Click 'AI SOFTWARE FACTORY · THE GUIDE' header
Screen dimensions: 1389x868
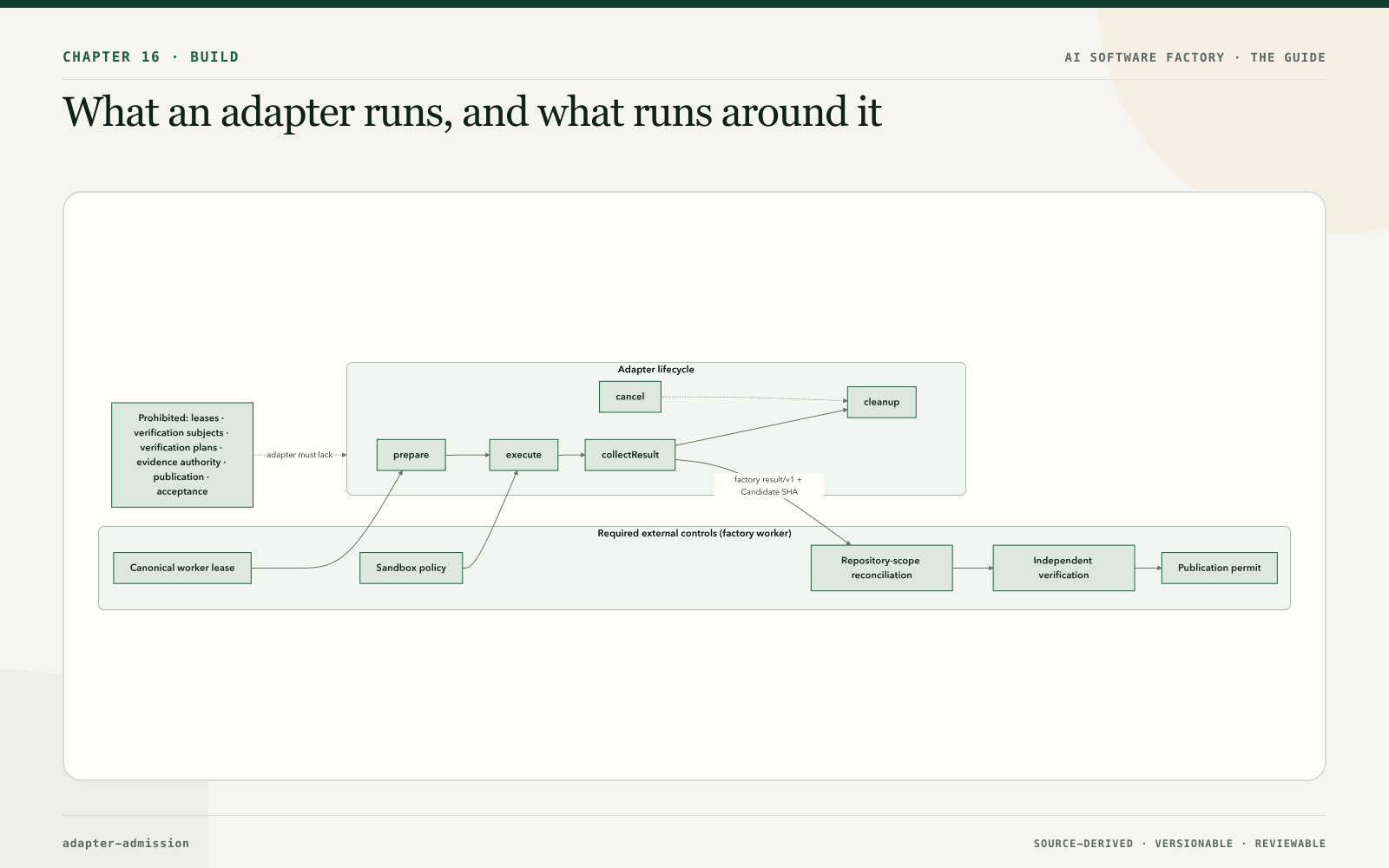1195,57
